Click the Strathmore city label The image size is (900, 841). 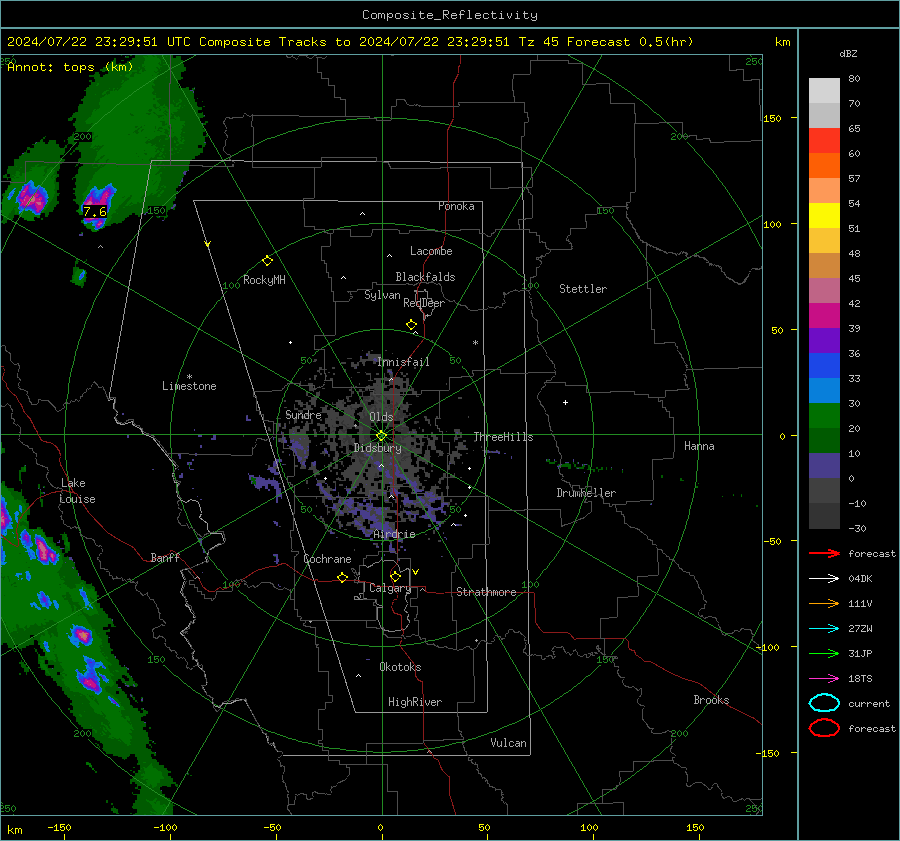tap(486, 592)
